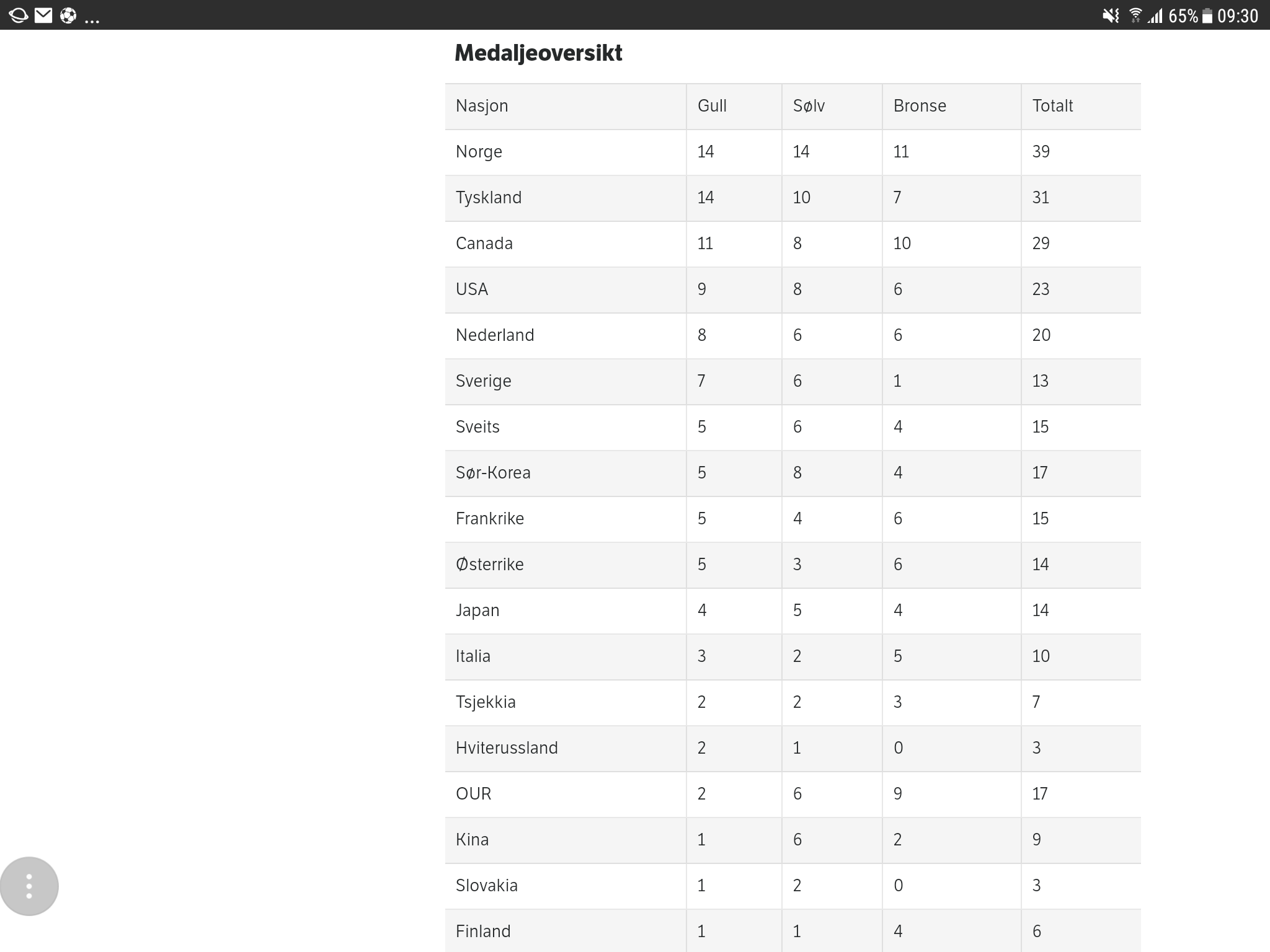Tap the mail notification icon
1270x952 pixels.
tap(43, 15)
